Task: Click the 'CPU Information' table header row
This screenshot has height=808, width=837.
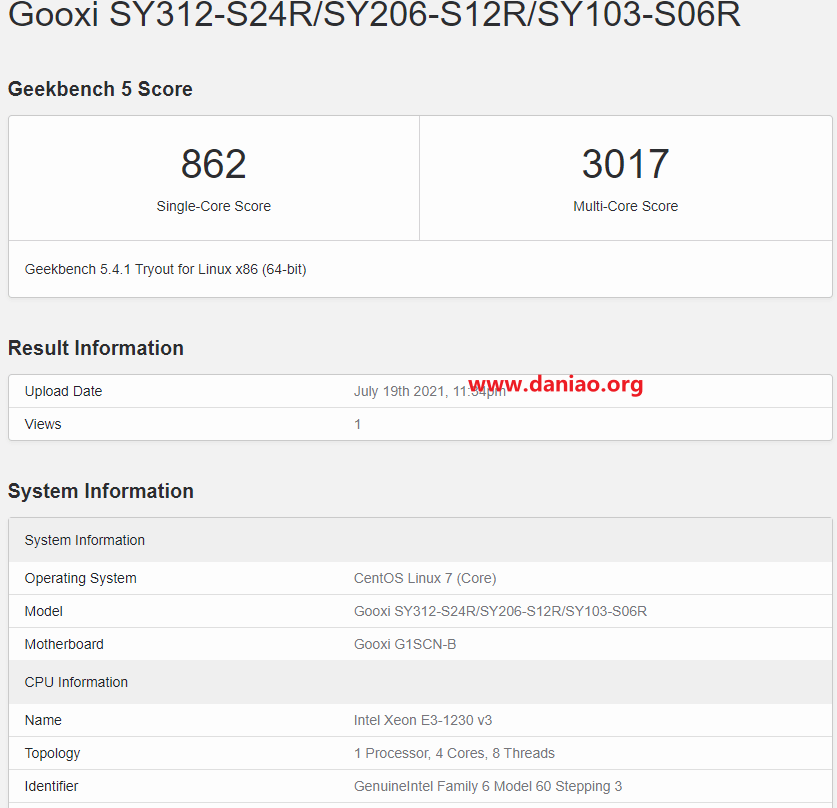Action: click(x=420, y=682)
